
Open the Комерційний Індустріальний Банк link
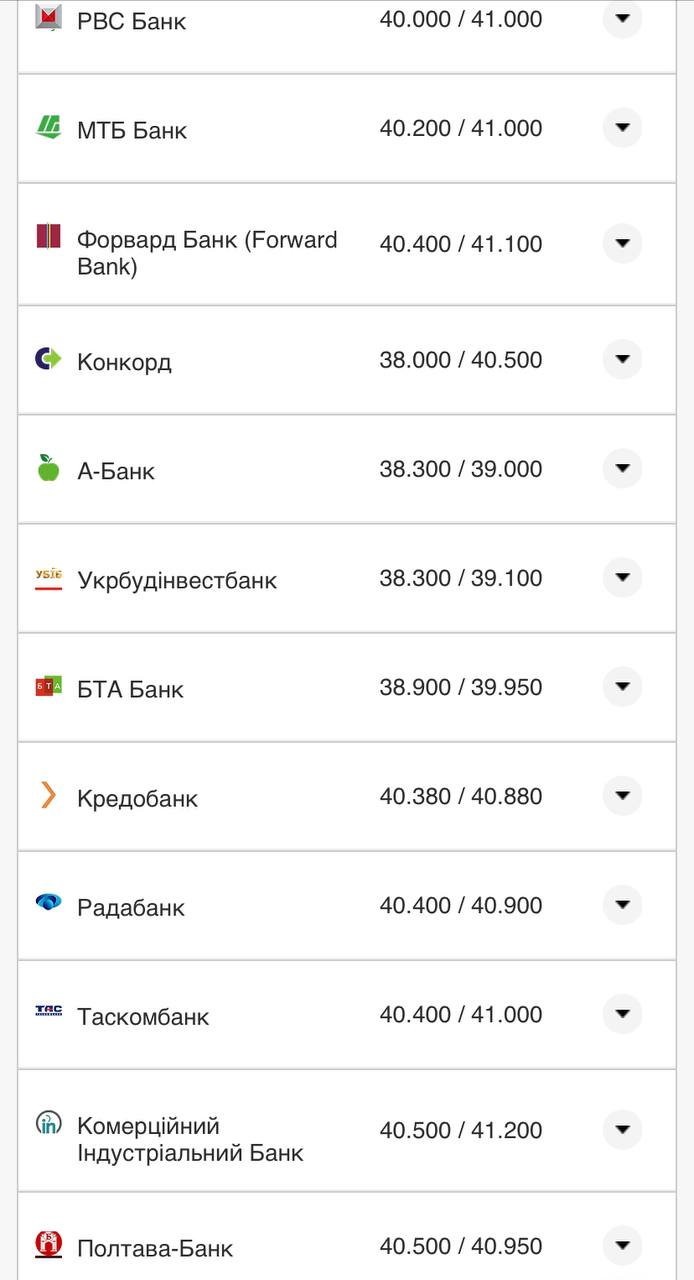tap(190, 1140)
